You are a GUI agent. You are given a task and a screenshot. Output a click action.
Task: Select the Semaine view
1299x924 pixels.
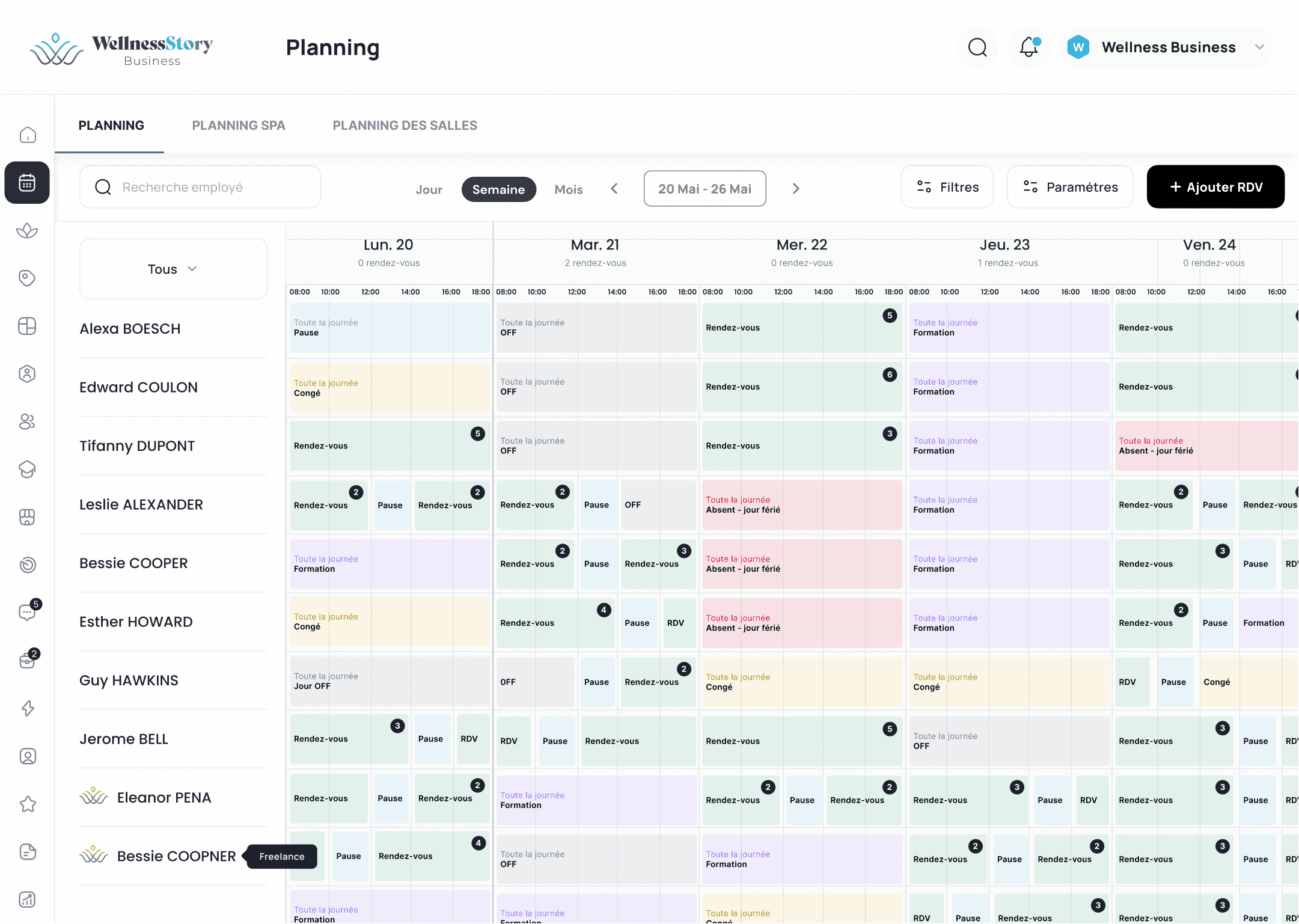pos(498,189)
